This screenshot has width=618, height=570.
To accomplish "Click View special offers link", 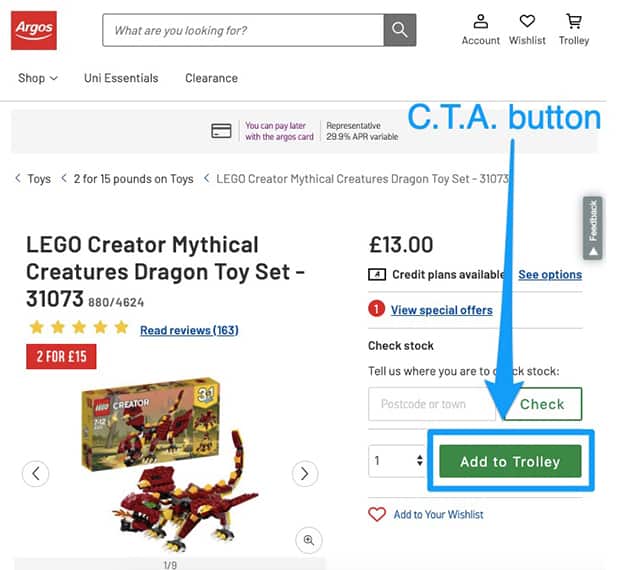I will (441, 310).
